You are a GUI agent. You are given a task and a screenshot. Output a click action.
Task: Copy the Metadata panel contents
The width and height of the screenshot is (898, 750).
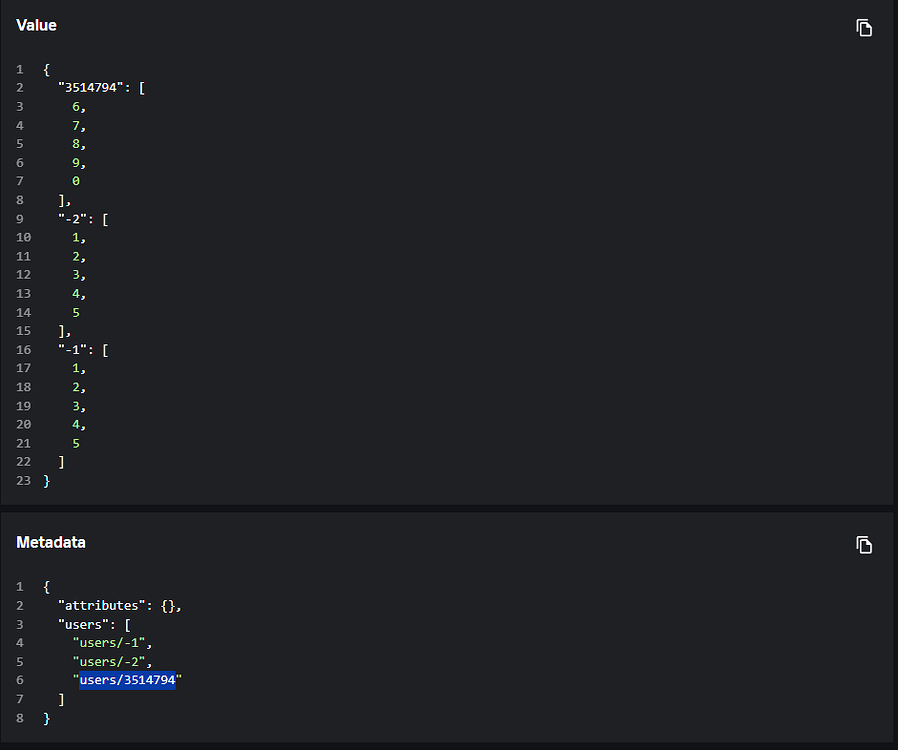[864, 545]
